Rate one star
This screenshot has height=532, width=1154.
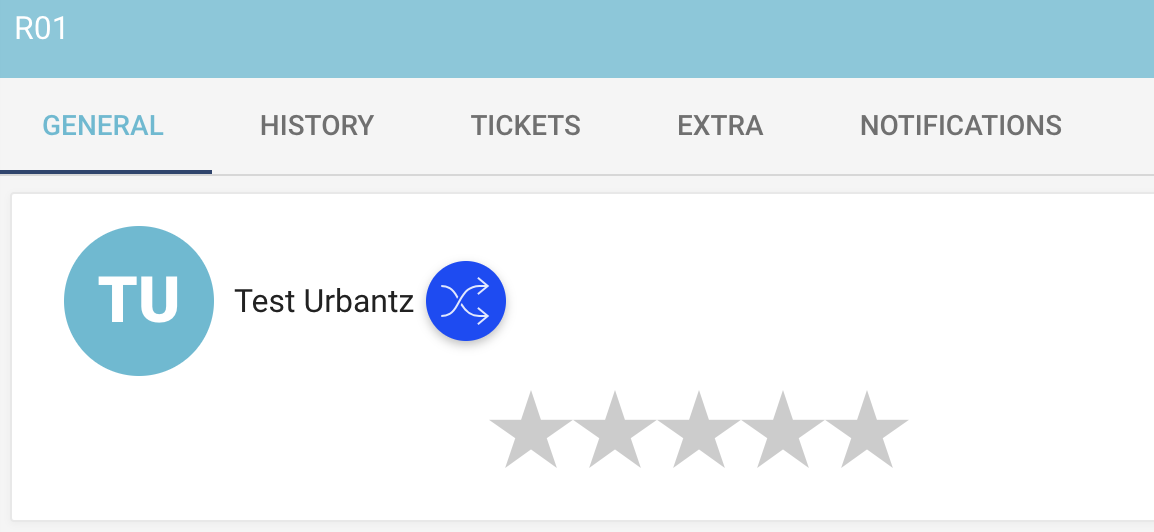pos(531,430)
